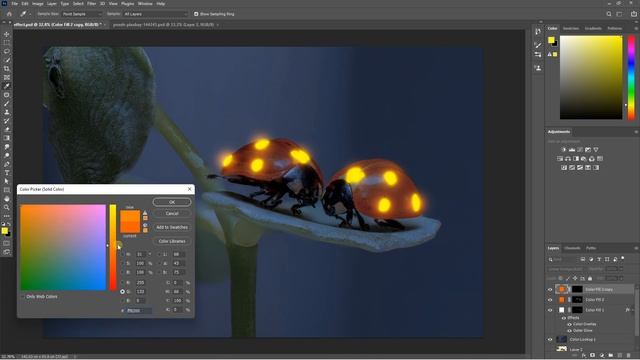Hide the Color Fill 1 layer

tap(550, 310)
